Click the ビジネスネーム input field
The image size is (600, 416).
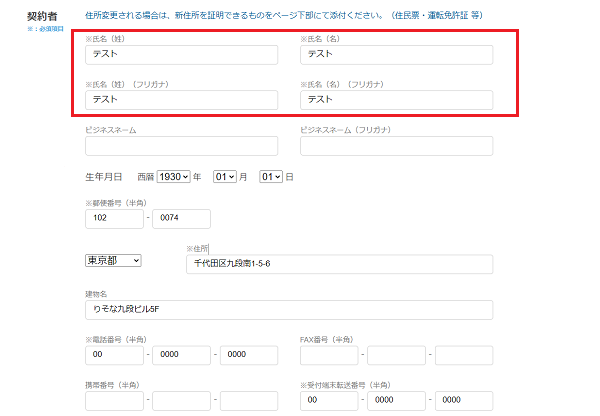tap(181, 146)
